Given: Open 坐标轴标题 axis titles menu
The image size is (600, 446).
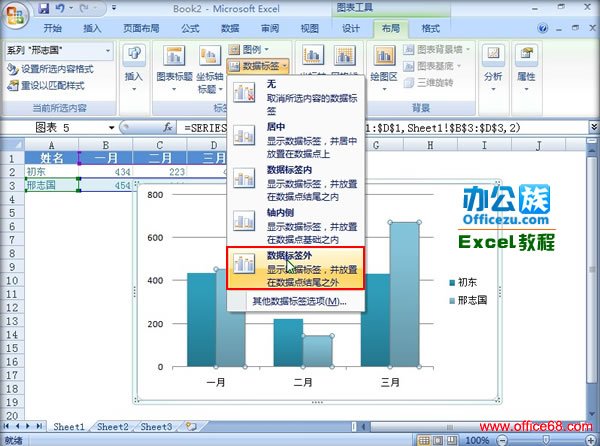Looking at the screenshot, I should click(x=210, y=69).
